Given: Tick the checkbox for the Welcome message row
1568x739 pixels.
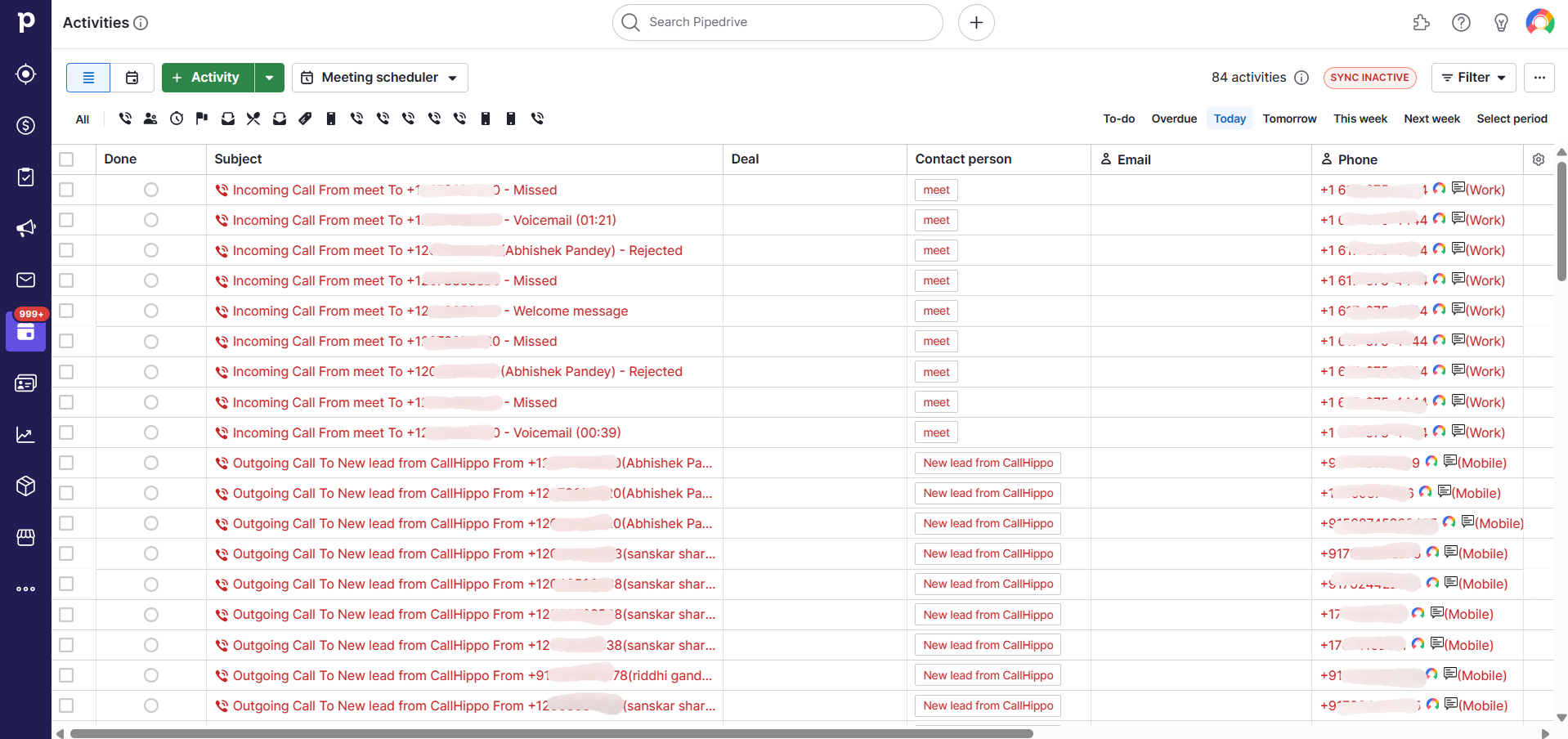Looking at the screenshot, I should tap(66, 311).
